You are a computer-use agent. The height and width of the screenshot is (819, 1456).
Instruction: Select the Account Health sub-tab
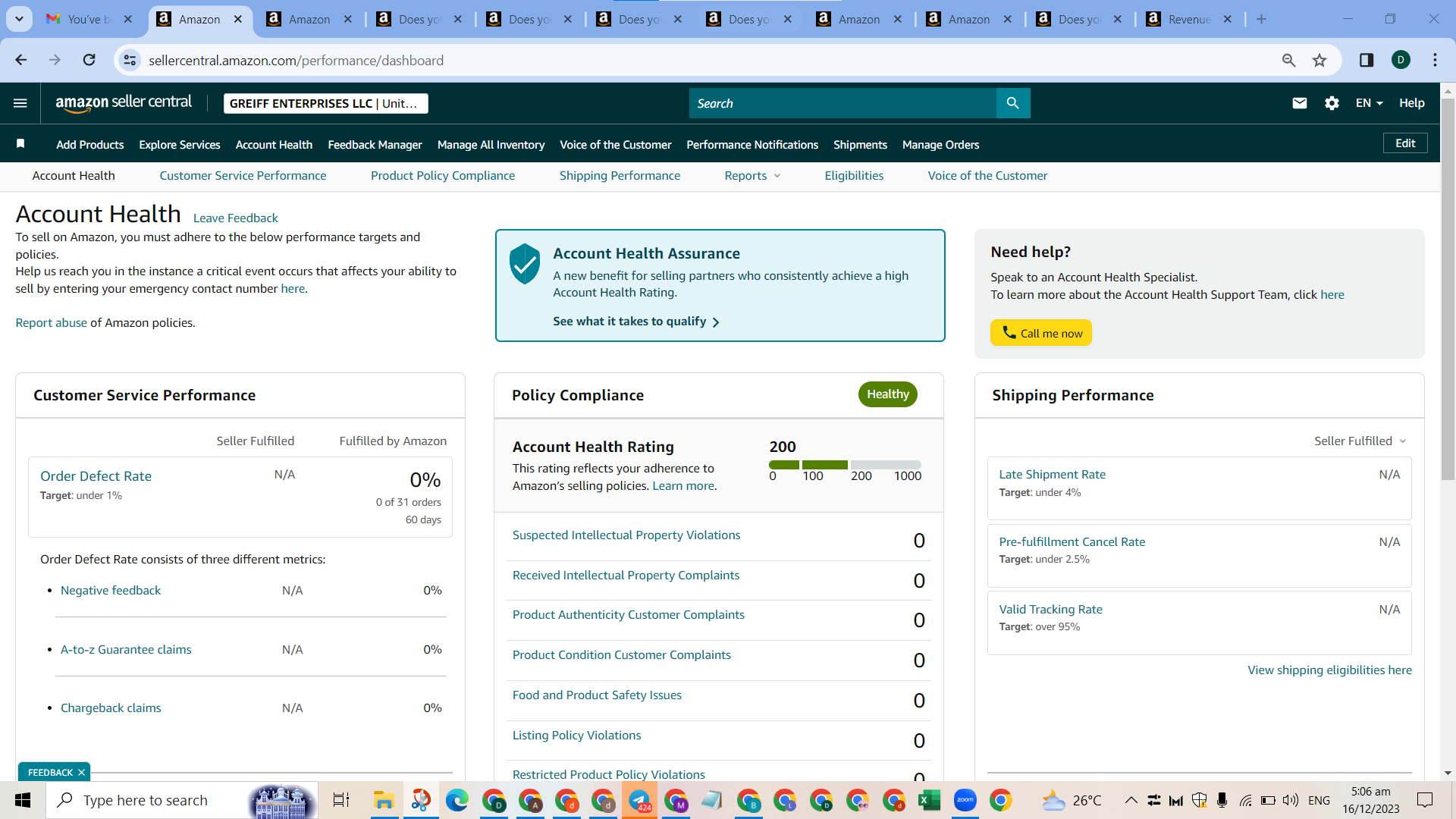pos(74,176)
